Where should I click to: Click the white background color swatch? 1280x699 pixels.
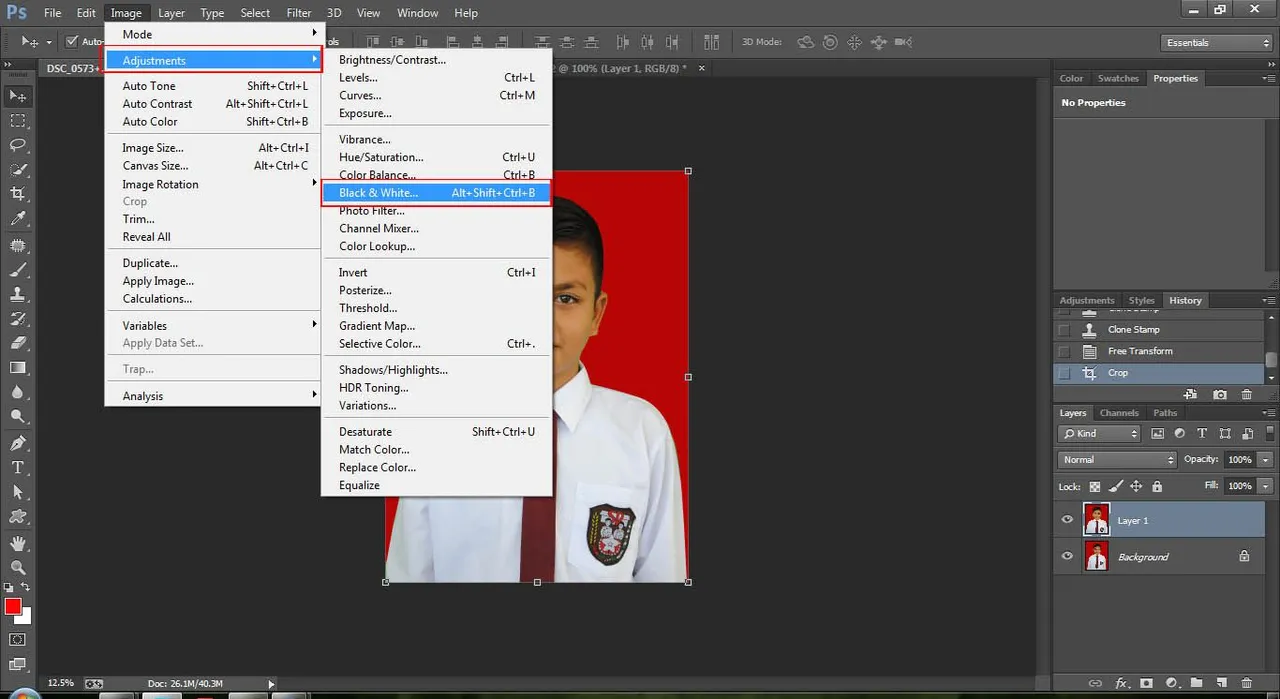click(25, 618)
